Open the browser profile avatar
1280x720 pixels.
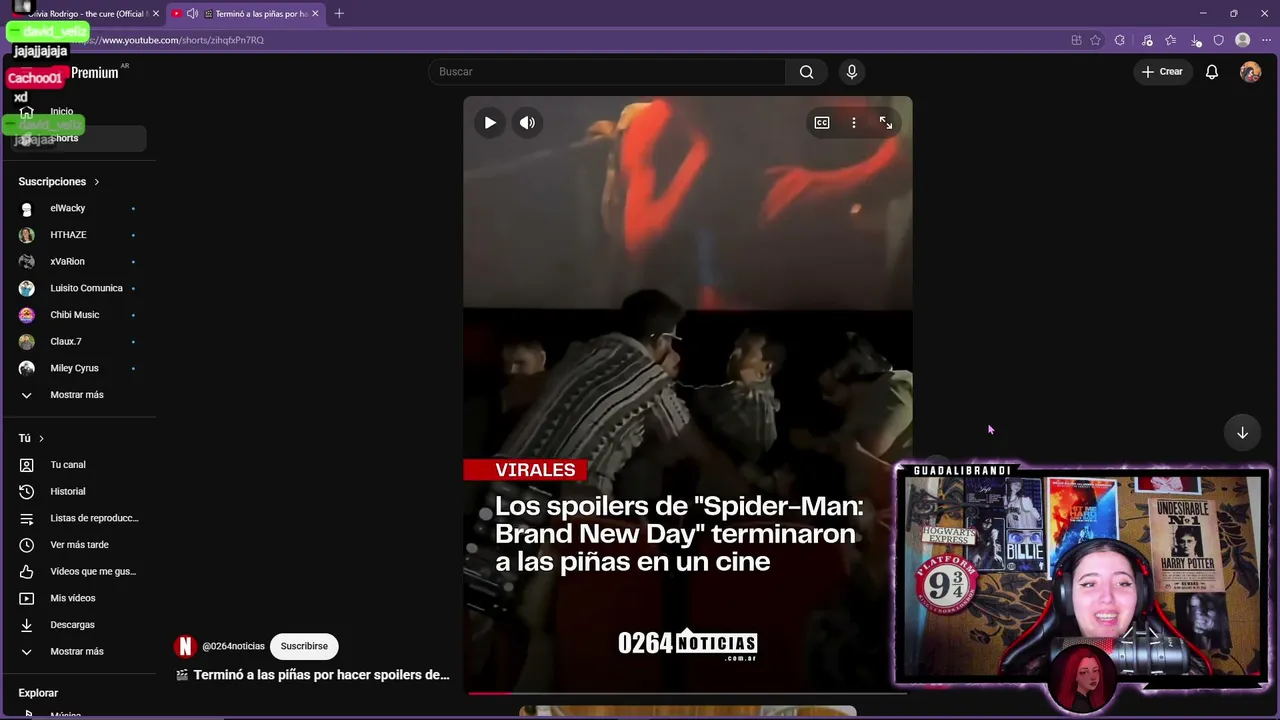1243,40
